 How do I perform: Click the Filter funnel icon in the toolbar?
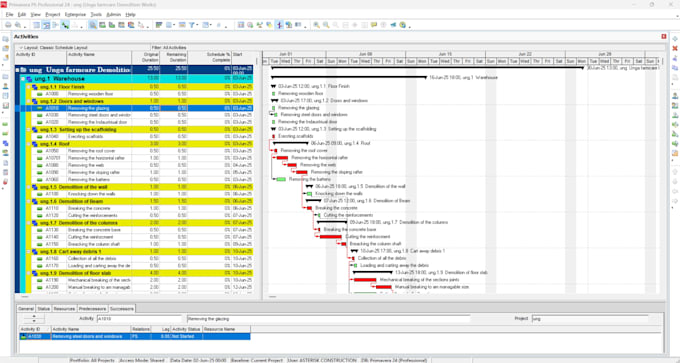[191, 25]
